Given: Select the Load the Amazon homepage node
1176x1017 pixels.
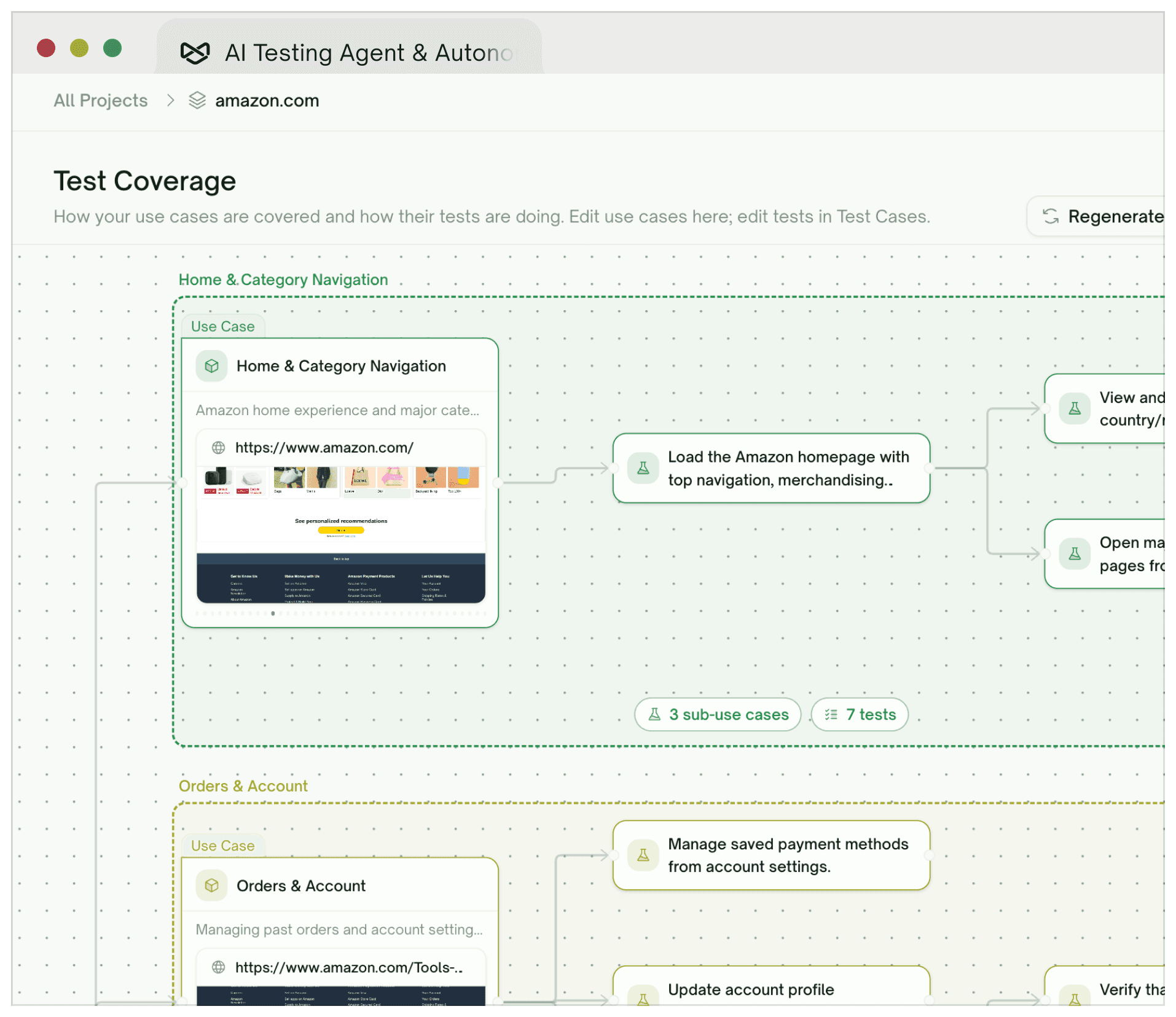Looking at the screenshot, I should coord(771,468).
